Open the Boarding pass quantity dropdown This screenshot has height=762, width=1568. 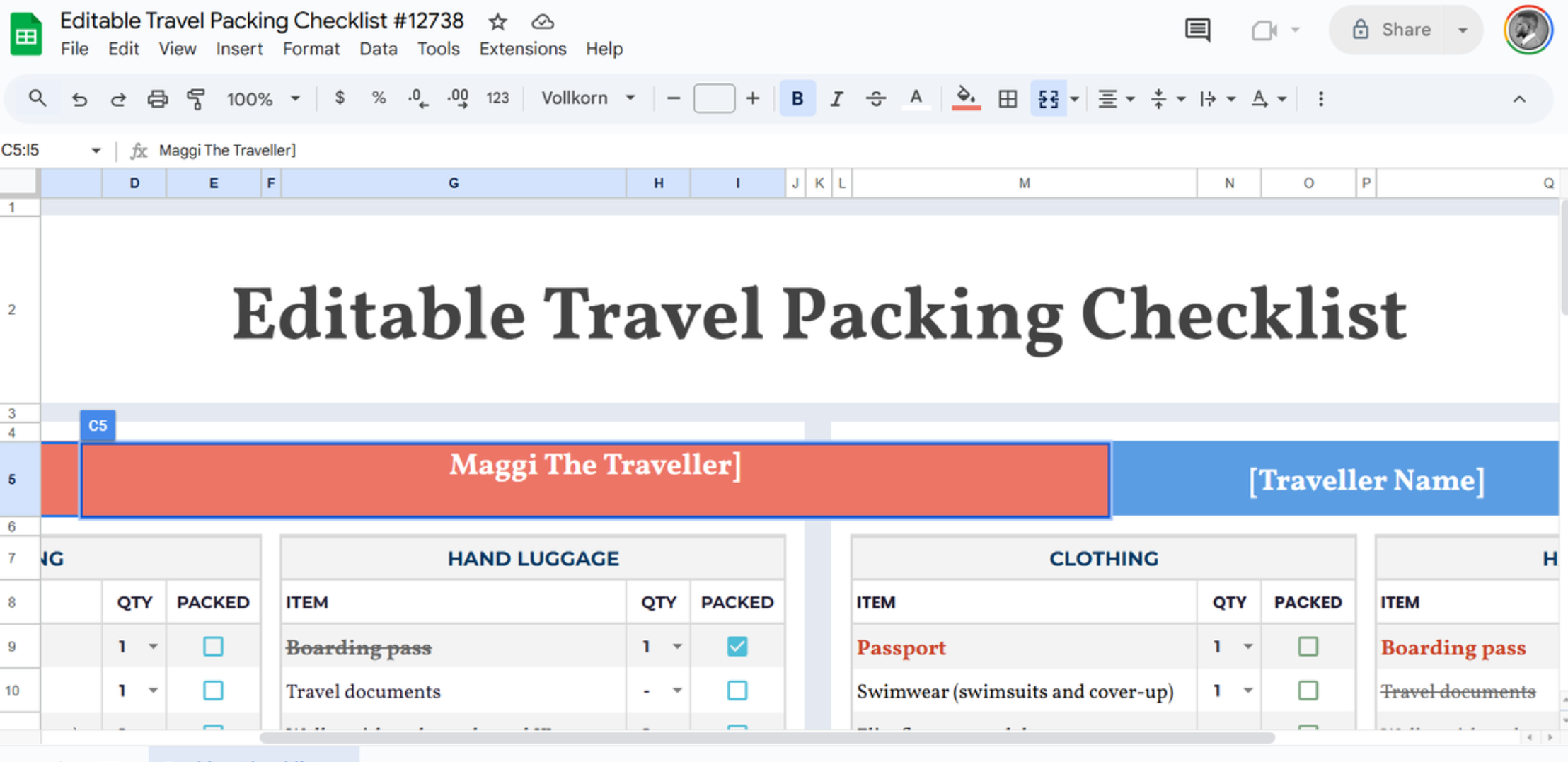click(x=677, y=647)
